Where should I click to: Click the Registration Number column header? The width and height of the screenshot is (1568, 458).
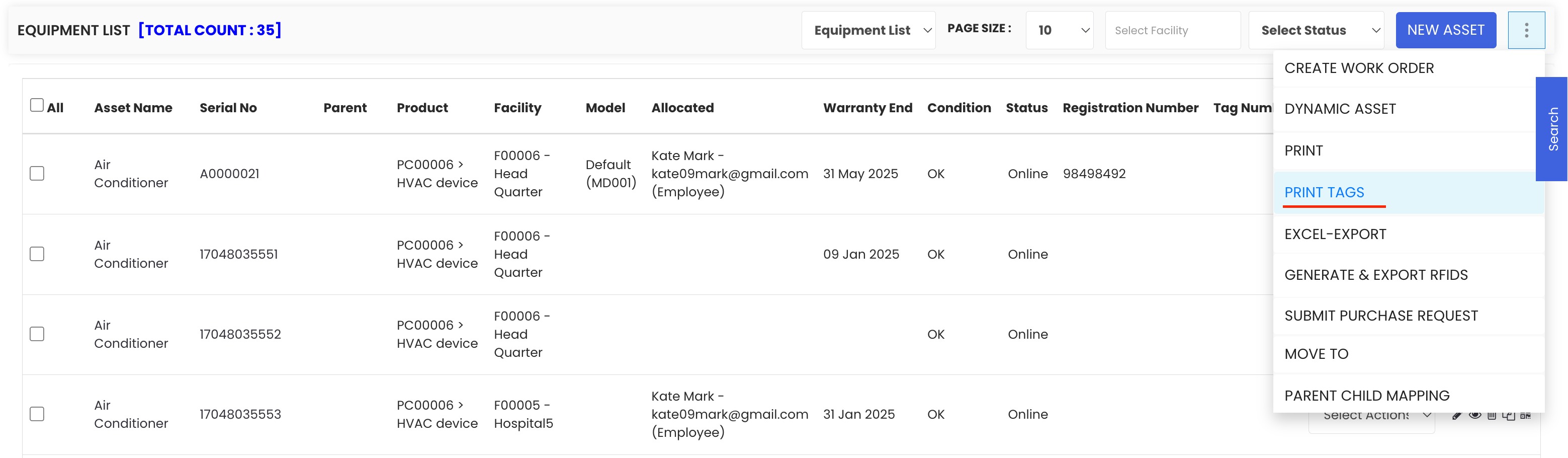pos(1130,108)
